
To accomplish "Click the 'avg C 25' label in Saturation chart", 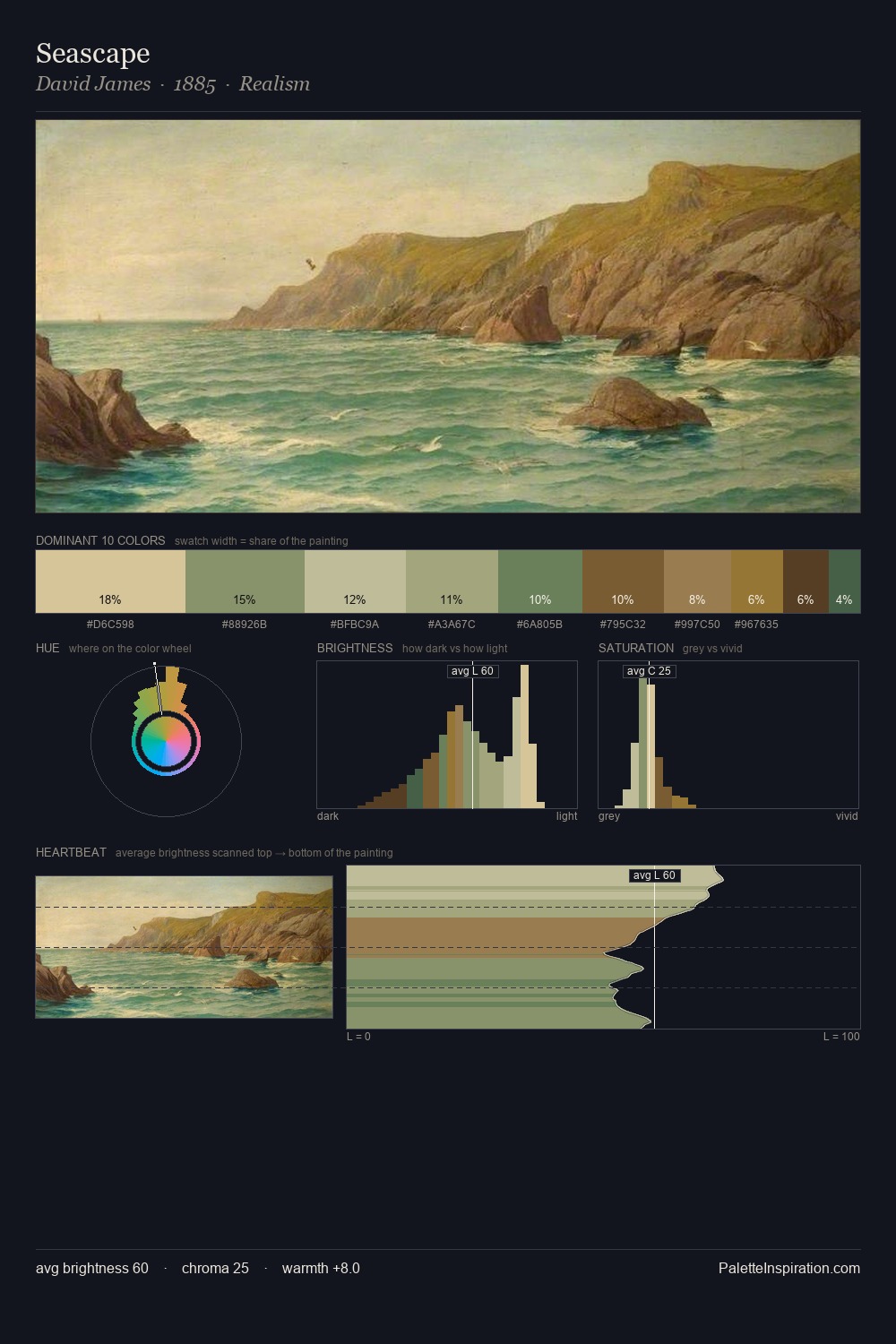I will [x=649, y=671].
